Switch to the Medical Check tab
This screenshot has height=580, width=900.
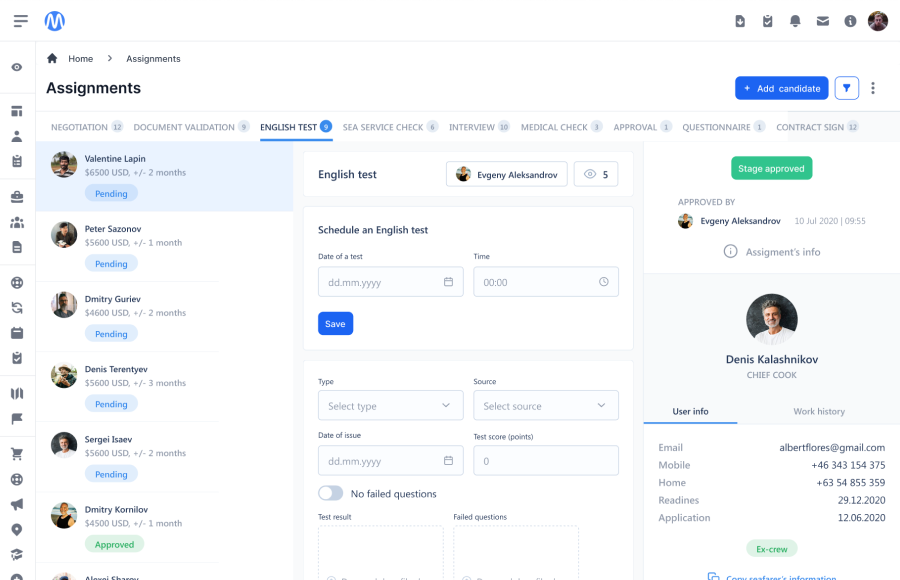tap(561, 127)
